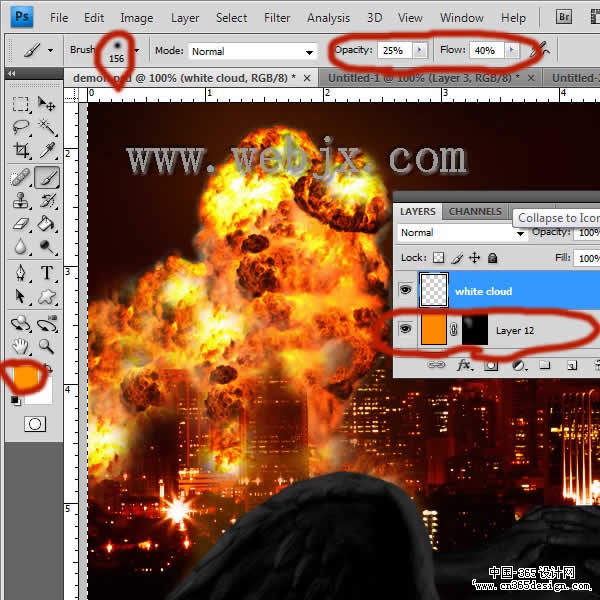Open the Image menu
The height and width of the screenshot is (600, 600).
click(x=137, y=18)
